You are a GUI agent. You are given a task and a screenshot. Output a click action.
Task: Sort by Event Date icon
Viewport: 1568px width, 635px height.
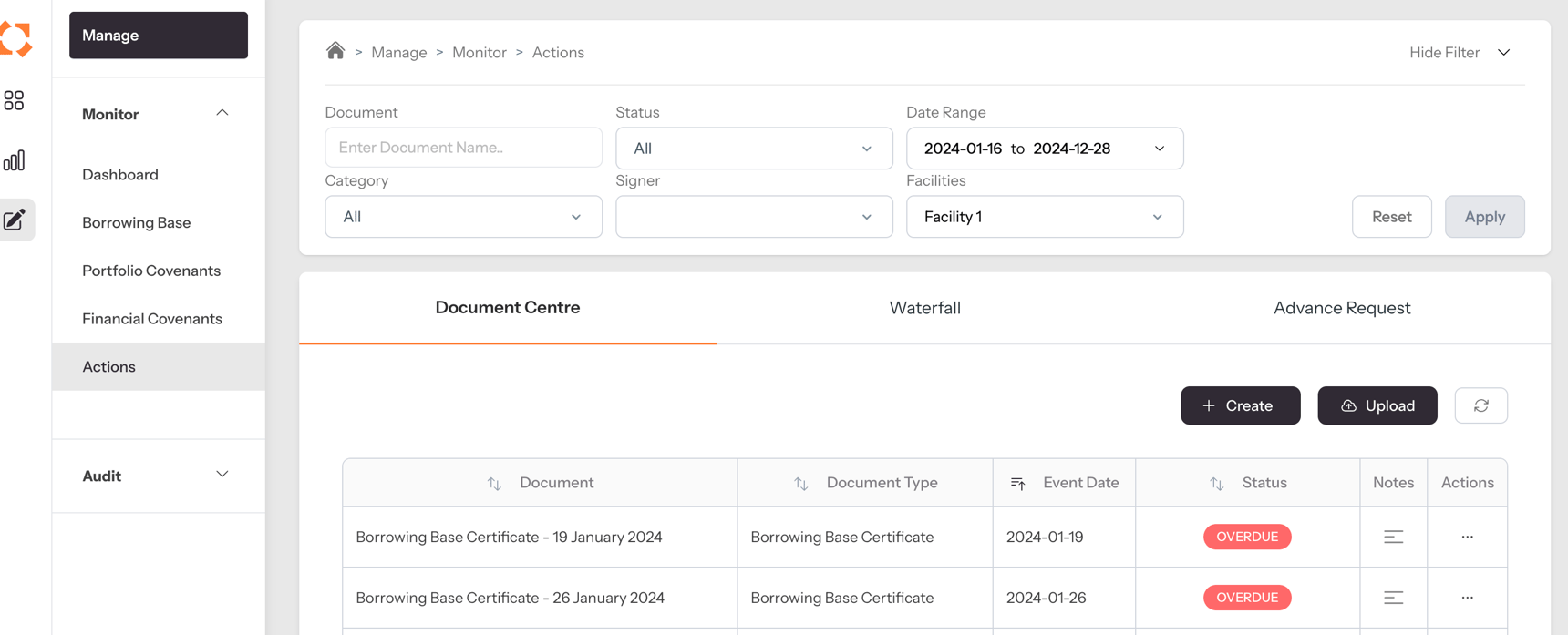pyautogui.click(x=1017, y=483)
